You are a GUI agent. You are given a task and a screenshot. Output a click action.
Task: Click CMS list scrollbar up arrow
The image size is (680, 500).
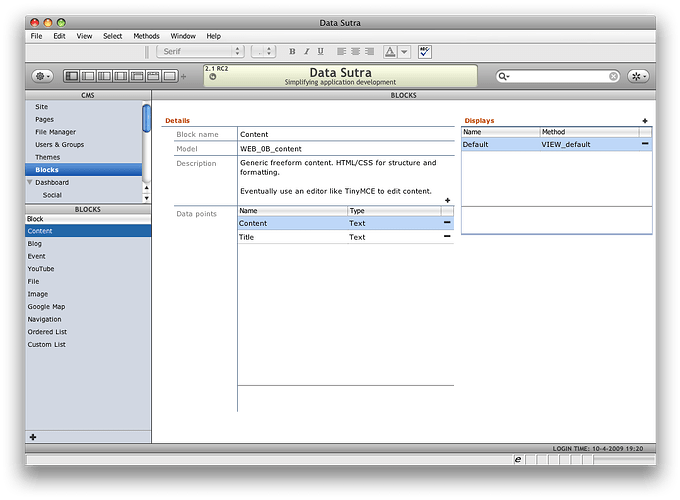[147, 188]
